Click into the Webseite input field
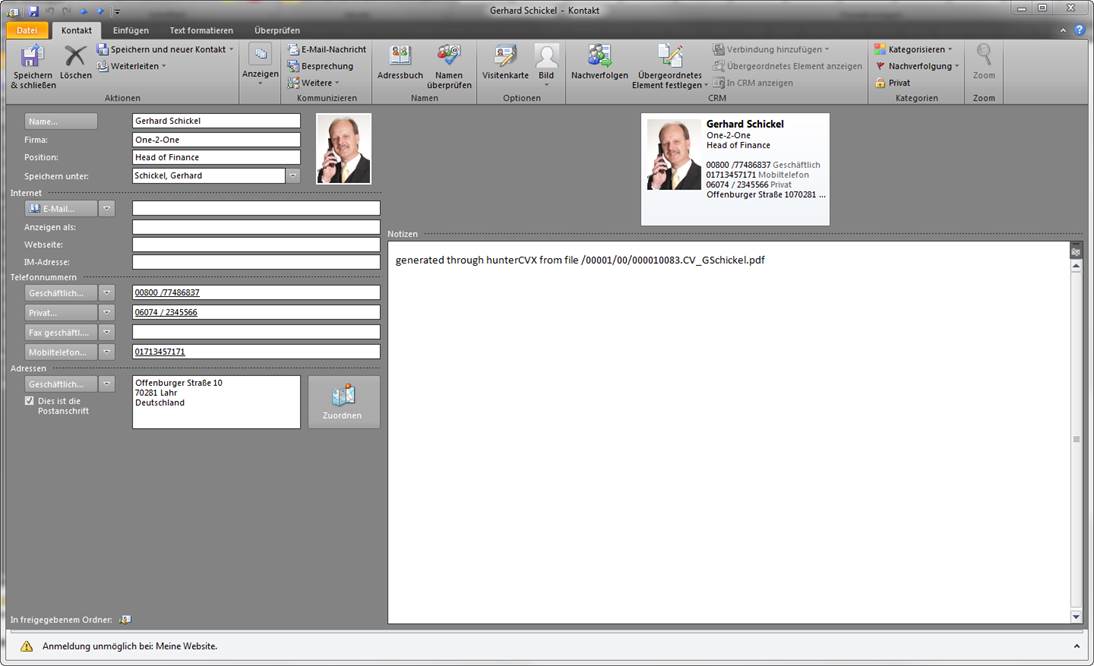Viewport: 1094px width, 666px height. tap(256, 245)
